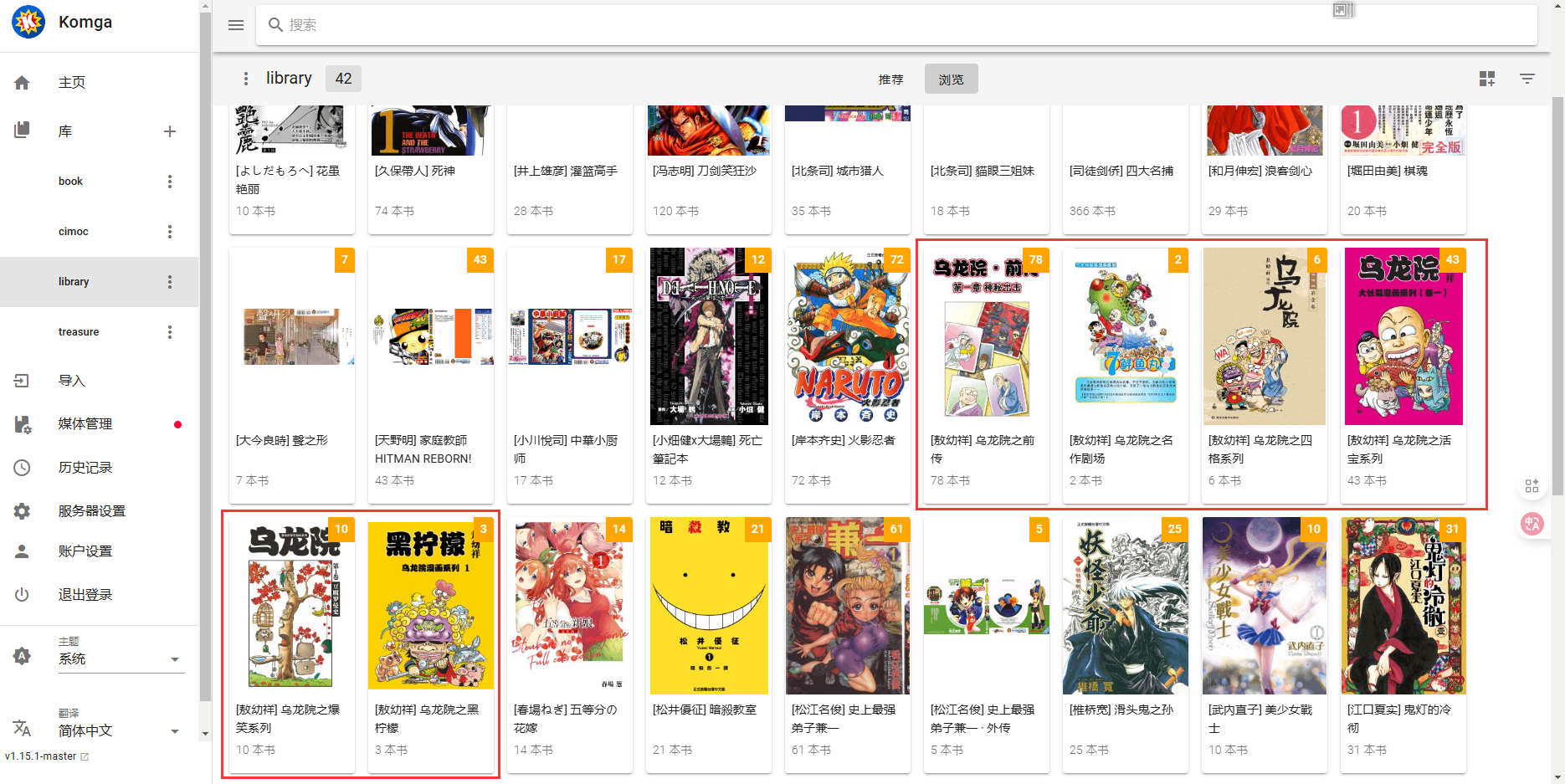The width and height of the screenshot is (1565, 784).
Task: Open the filter and sort panel icon
Action: 1527,79
